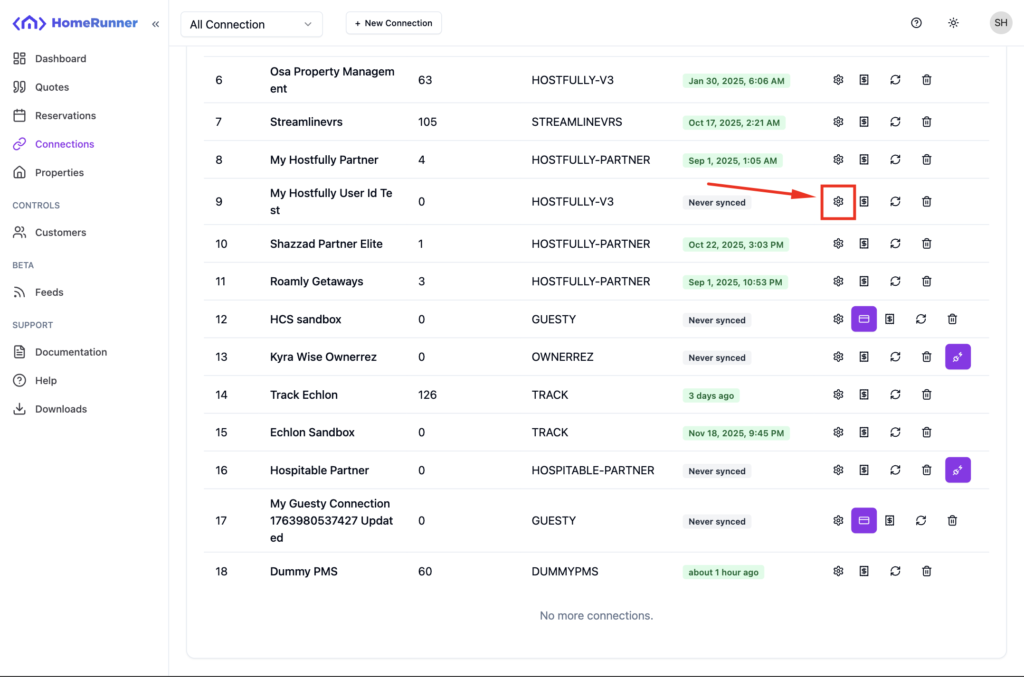Toggle the light/dark theme sun icon

coord(953,23)
